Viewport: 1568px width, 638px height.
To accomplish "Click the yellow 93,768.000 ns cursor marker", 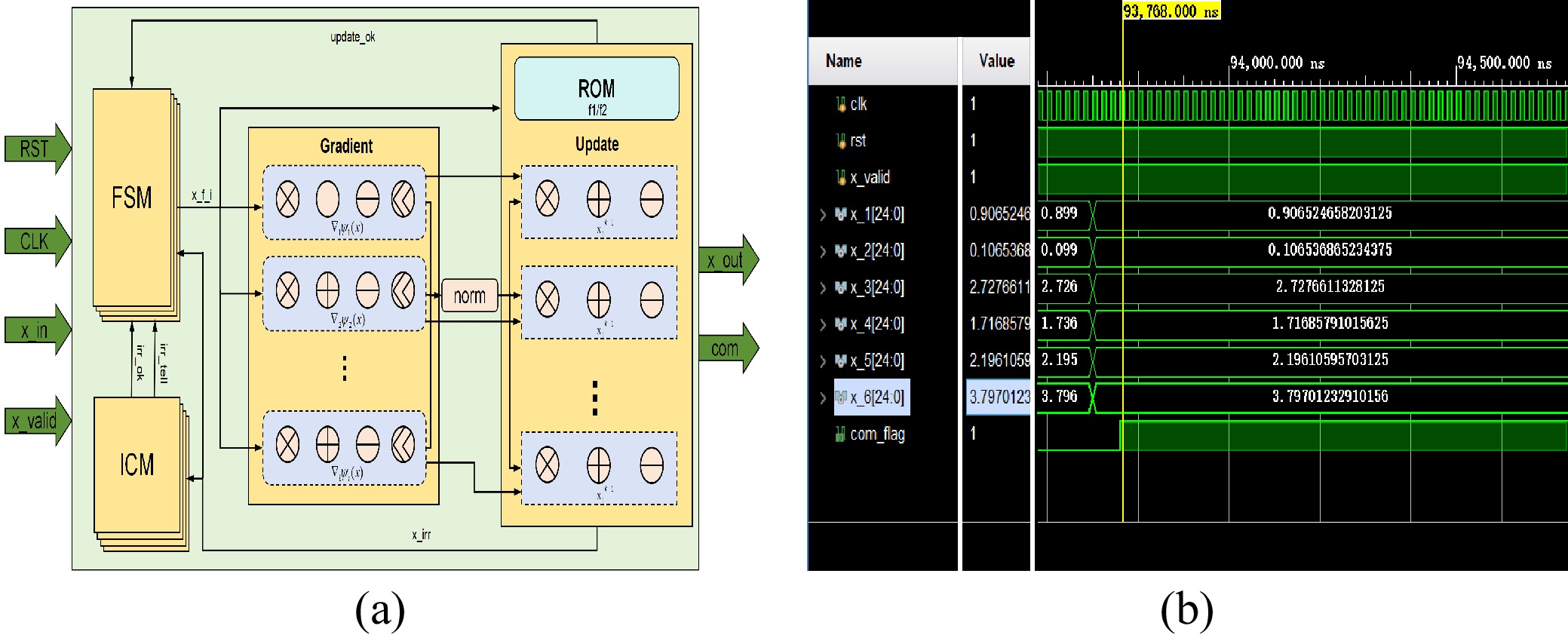I will 1171,11.
